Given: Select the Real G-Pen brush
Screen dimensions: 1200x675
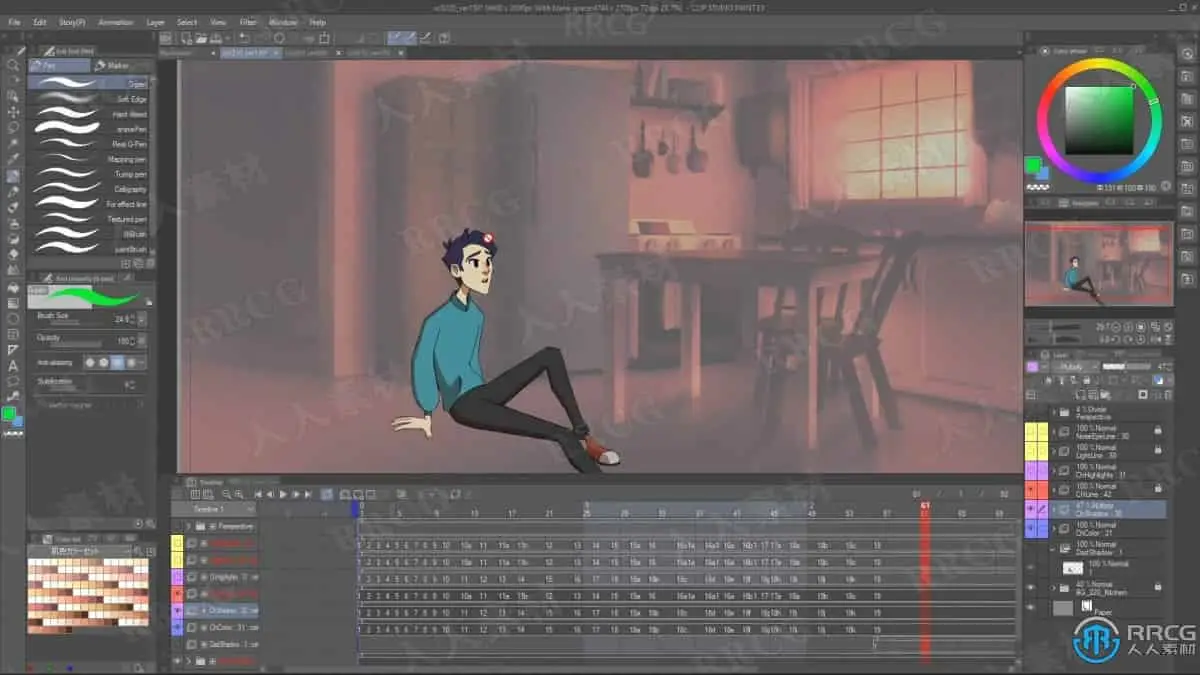Looking at the screenshot, I should pyautogui.click(x=90, y=144).
